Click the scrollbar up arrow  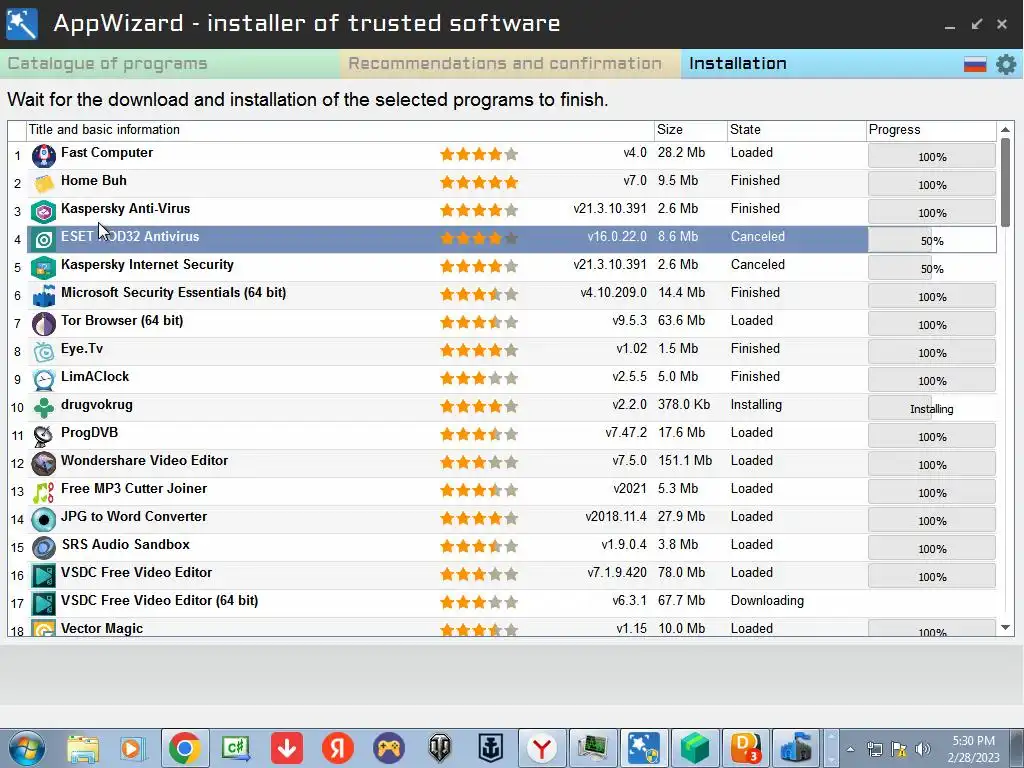1006,129
